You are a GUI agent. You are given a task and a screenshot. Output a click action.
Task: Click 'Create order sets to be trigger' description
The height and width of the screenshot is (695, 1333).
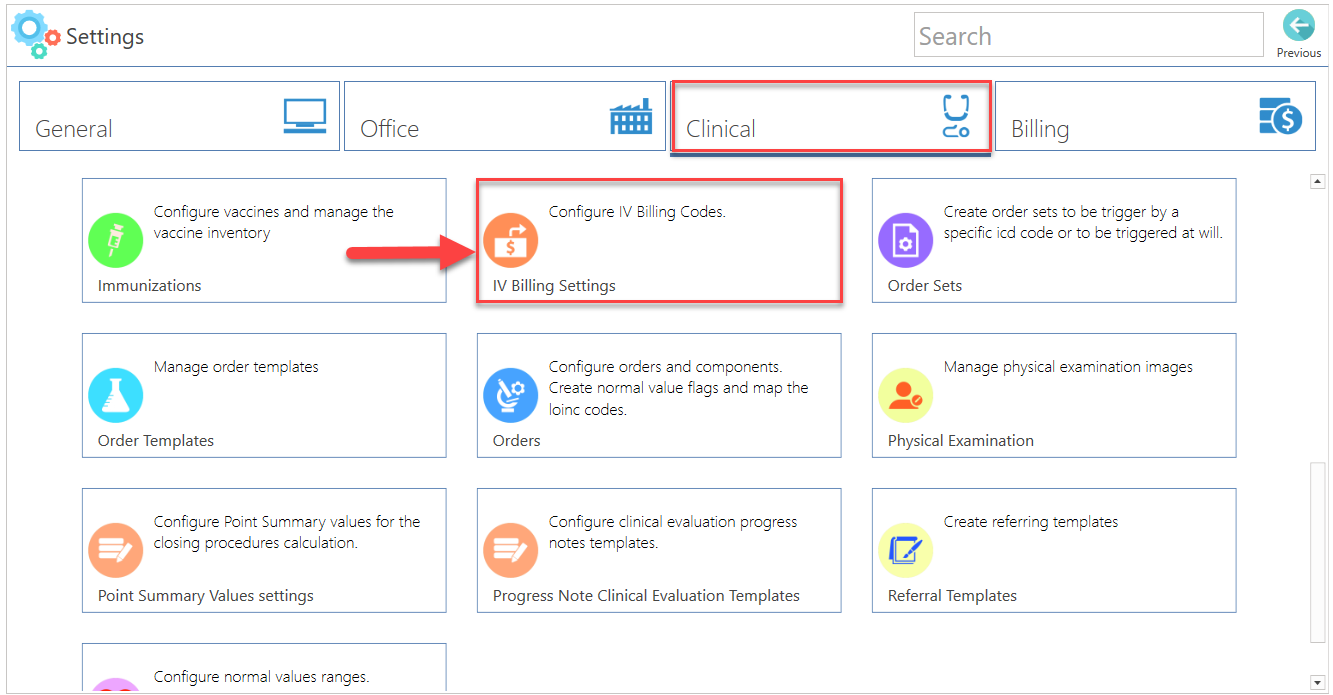[1083, 222]
